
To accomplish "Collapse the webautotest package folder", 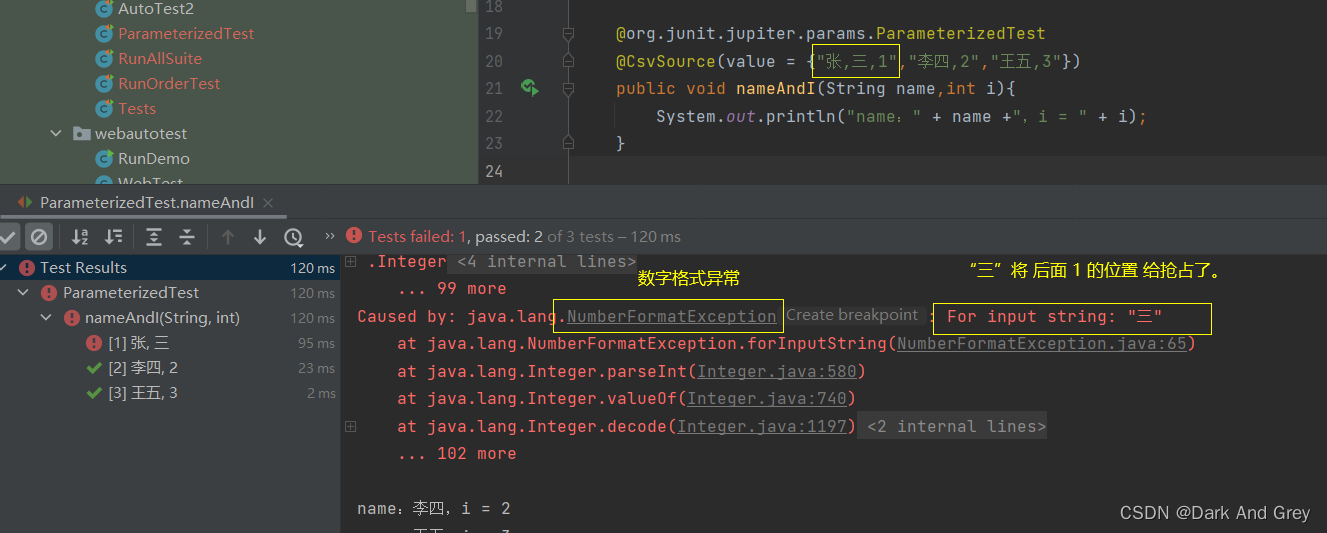I will [x=56, y=133].
